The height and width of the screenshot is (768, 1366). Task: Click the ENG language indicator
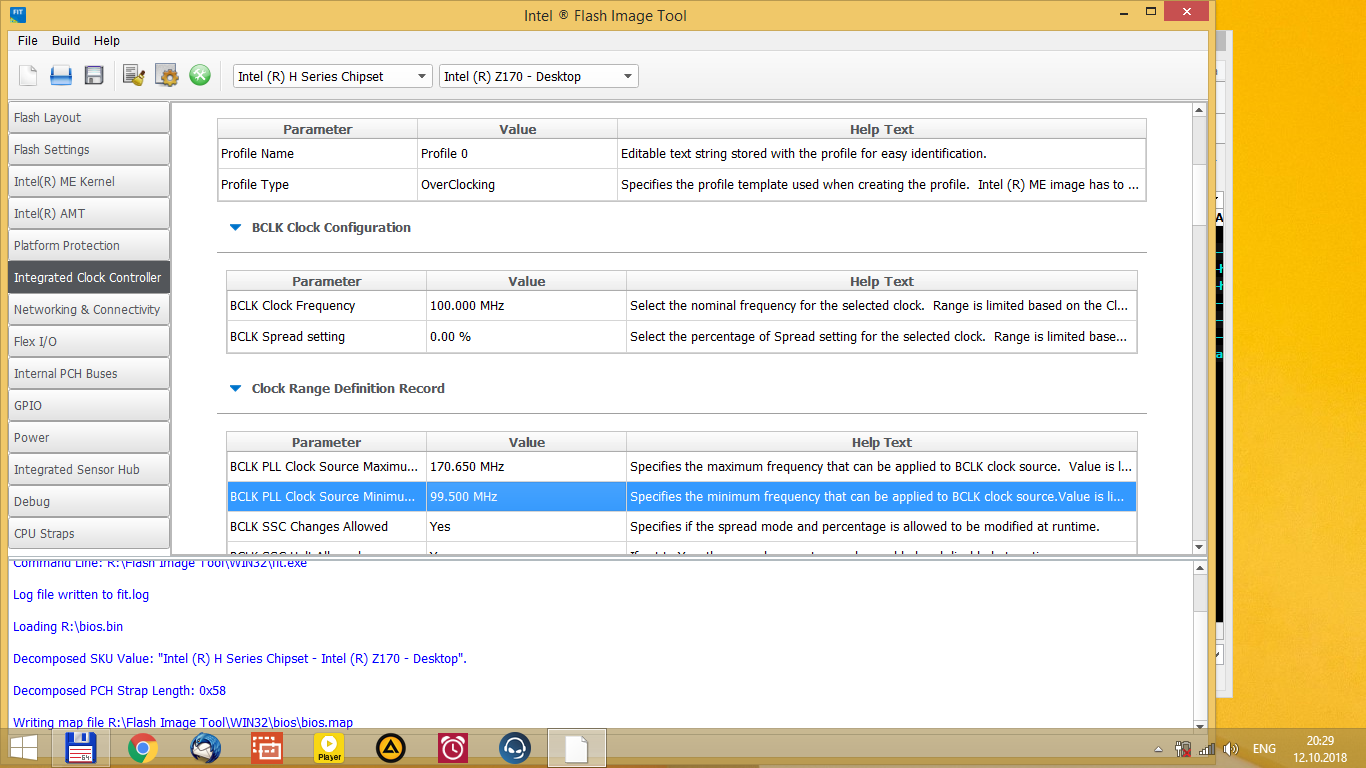point(1264,749)
